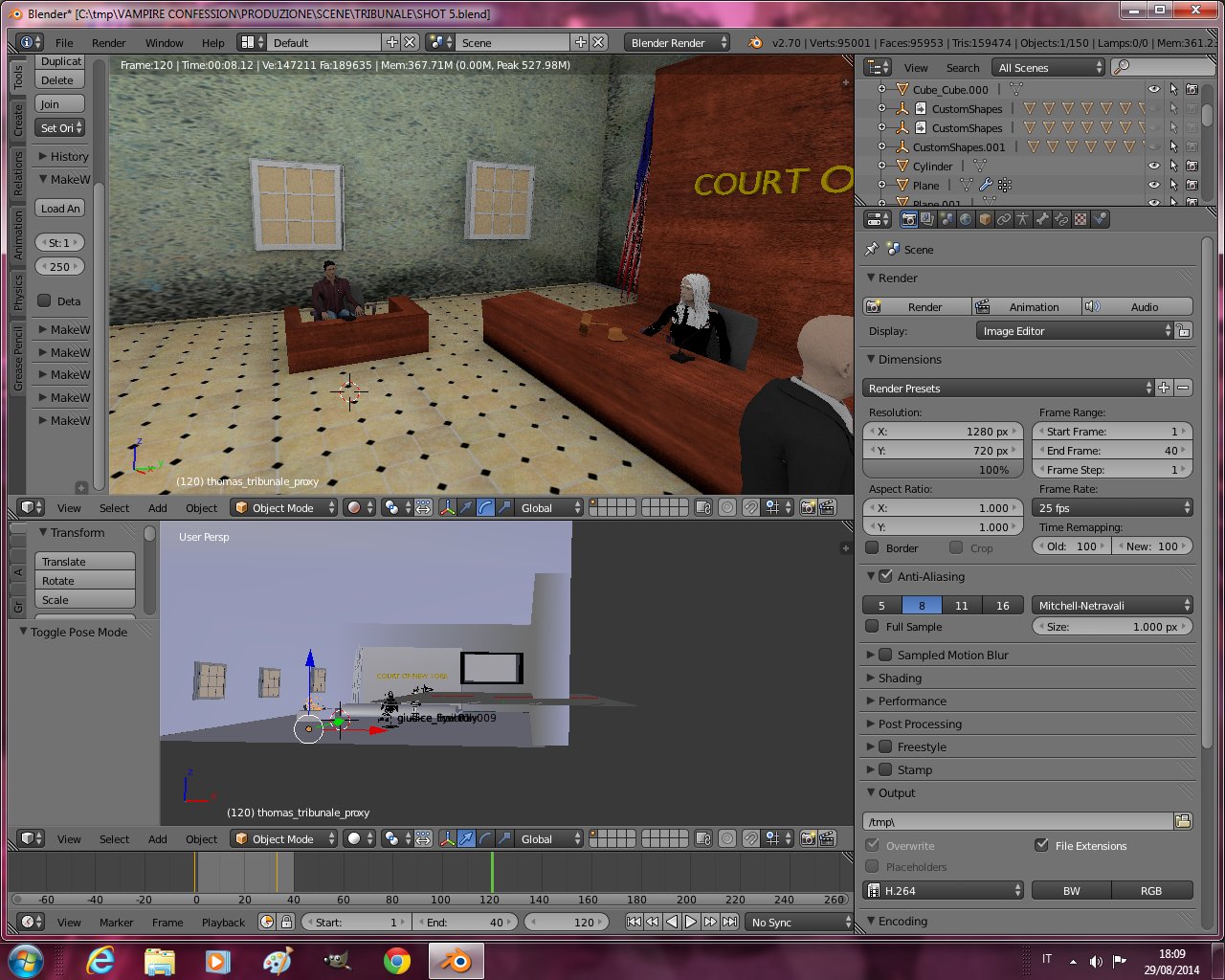Open the Render Layers properties tab
This screenshot has height=980, width=1225.
click(x=927, y=219)
